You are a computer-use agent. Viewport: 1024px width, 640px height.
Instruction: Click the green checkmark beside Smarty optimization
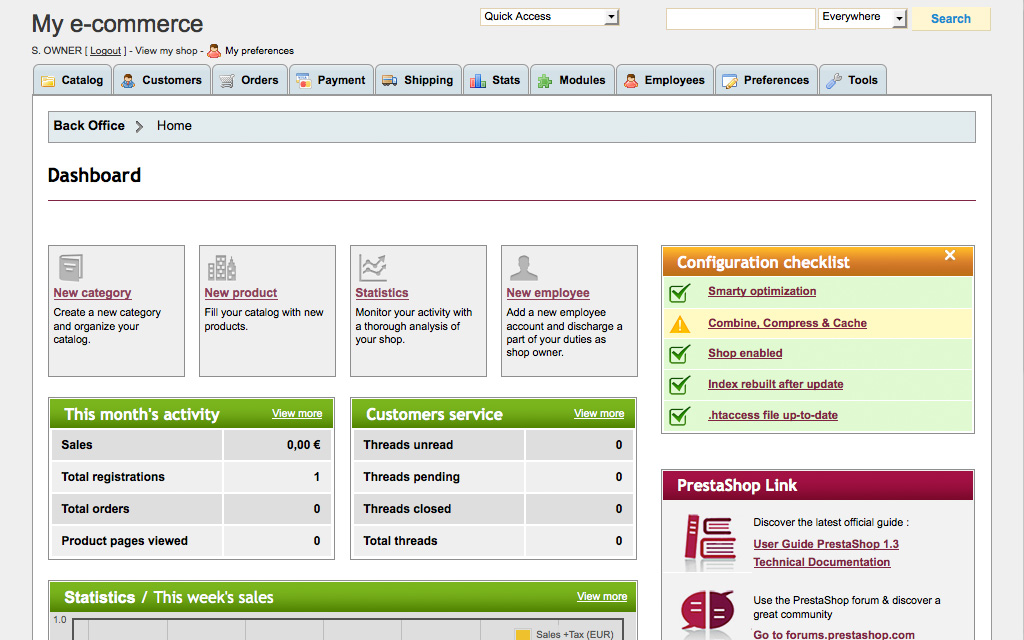click(680, 293)
